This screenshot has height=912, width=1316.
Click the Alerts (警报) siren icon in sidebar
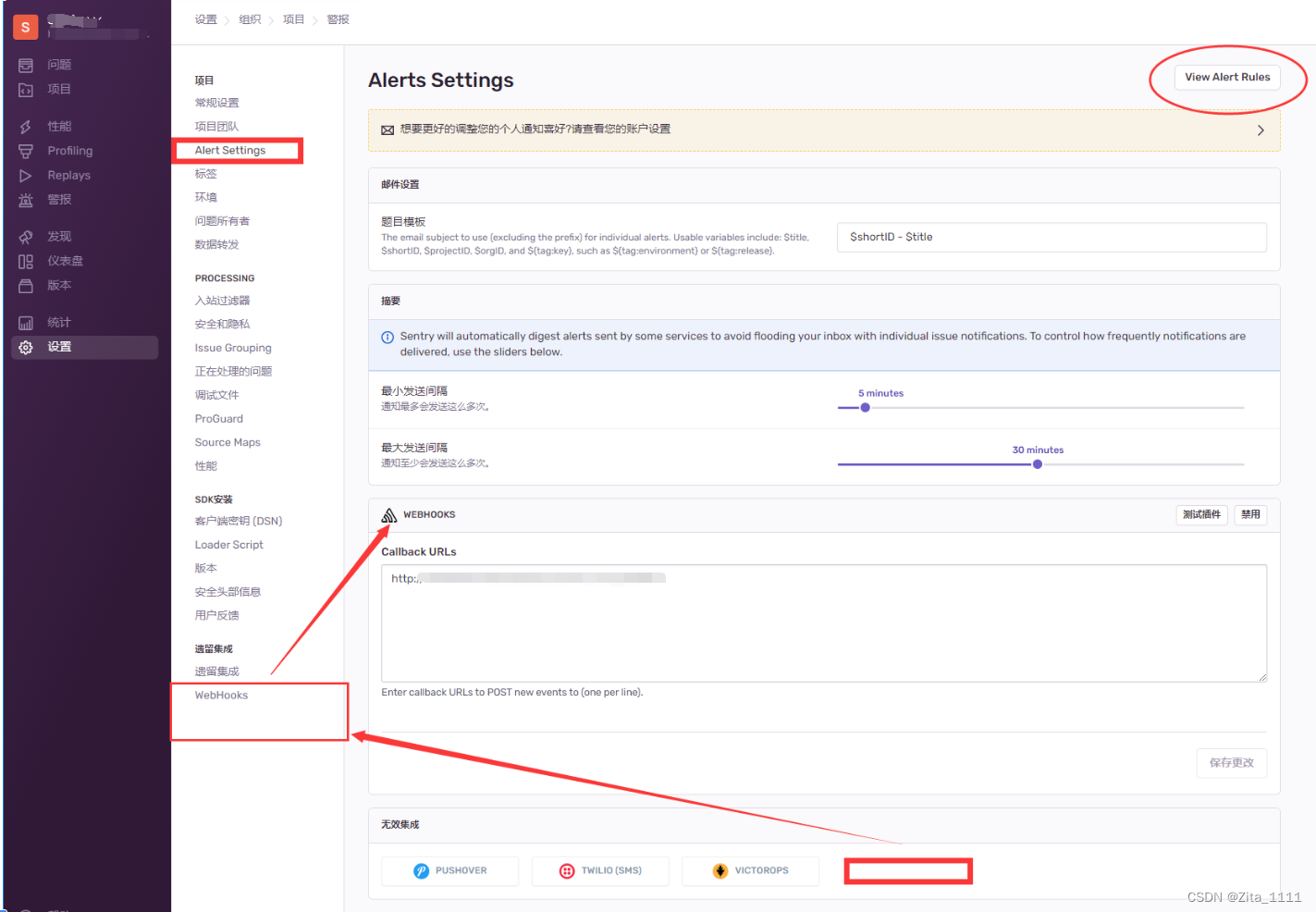tap(26, 200)
